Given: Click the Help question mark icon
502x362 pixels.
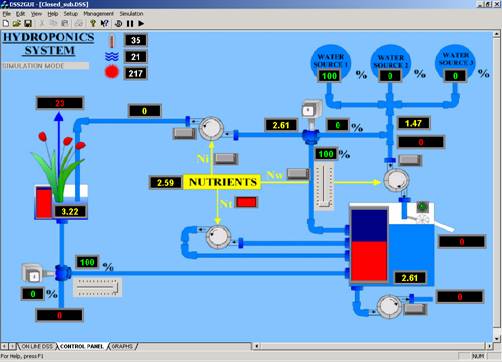Looking at the screenshot, I should point(93,23).
